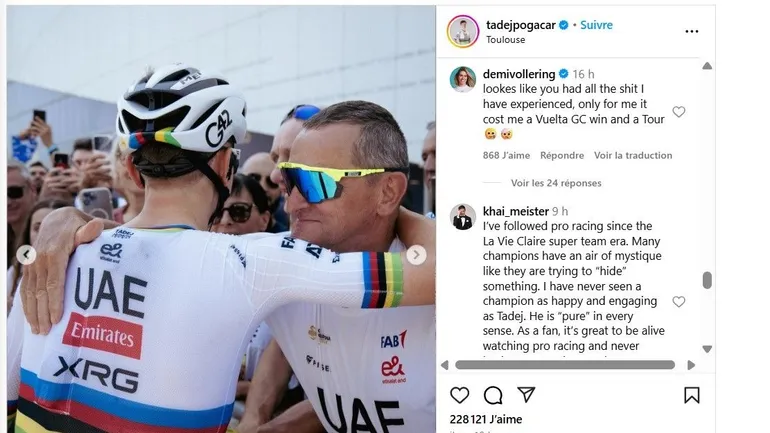This screenshot has height=433, width=770.
Task: Like the post with the heart icon
Action: [x=459, y=395]
